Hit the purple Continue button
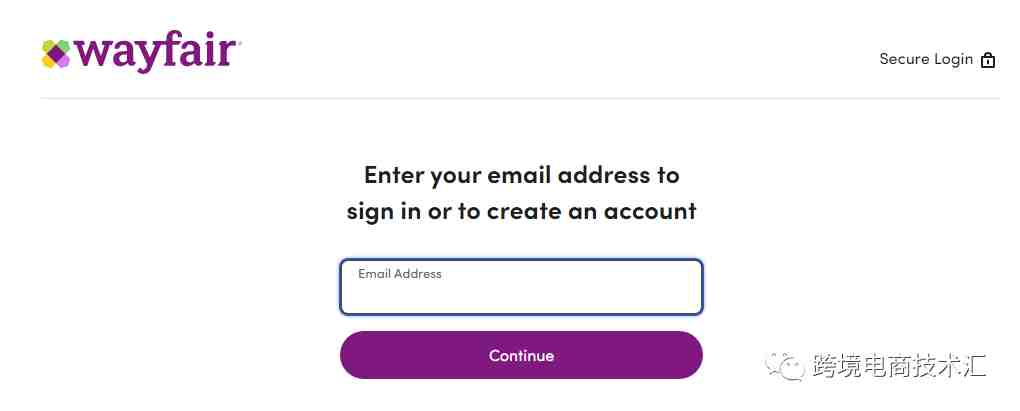This screenshot has width=1020, height=411. pos(521,355)
